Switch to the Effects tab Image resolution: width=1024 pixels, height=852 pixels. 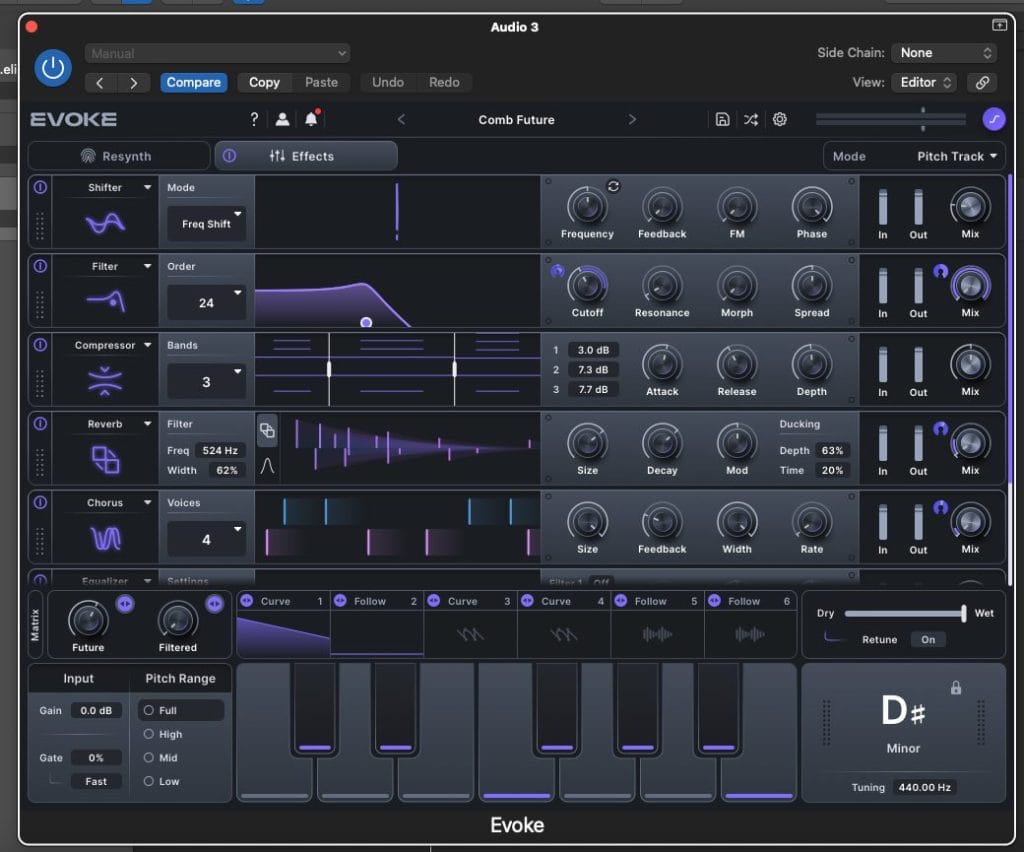click(305, 156)
